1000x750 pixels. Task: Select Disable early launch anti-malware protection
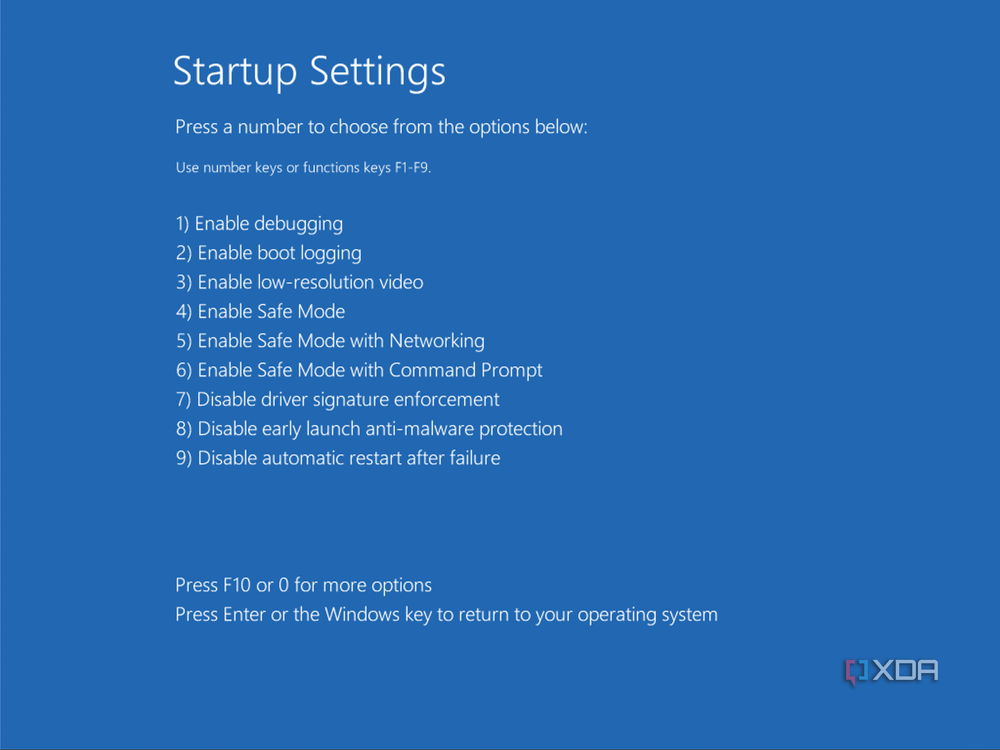(369, 429)
